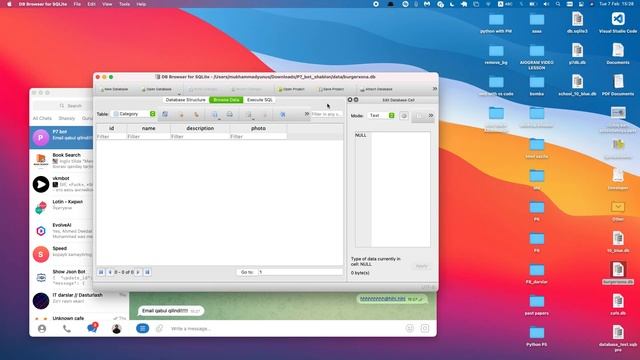The width and height of the screenshot is (640, 360).
Task: Open the Edit menu
Action: (x=91, y=4)
